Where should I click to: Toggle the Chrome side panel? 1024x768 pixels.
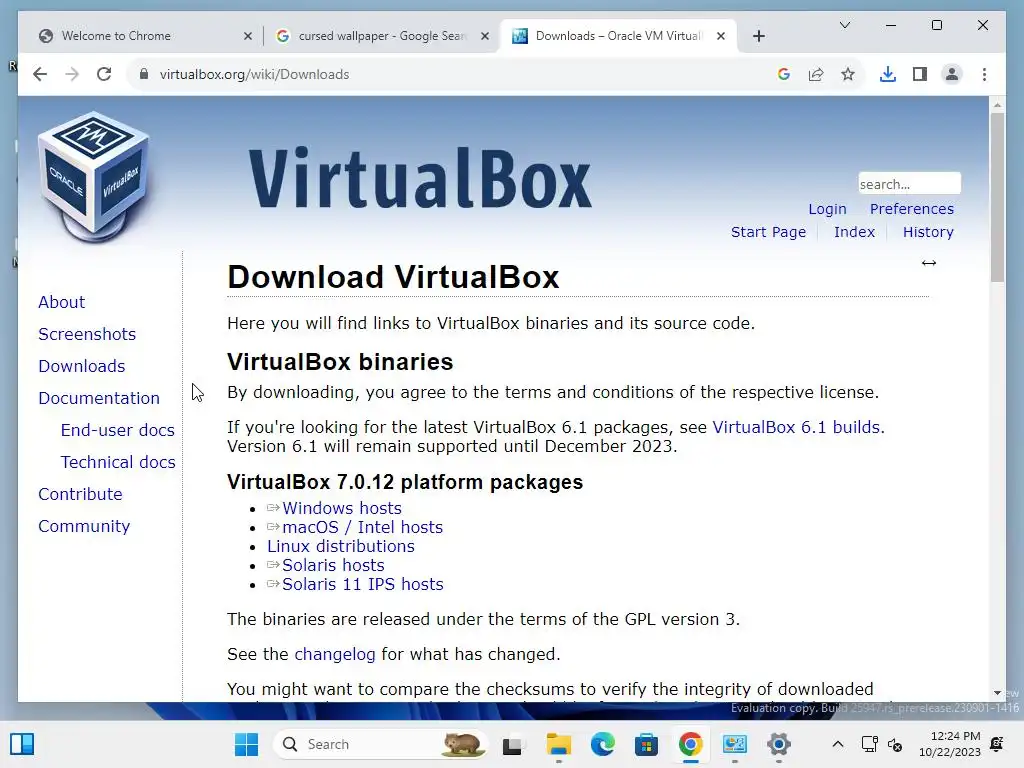tap(920, 74)
